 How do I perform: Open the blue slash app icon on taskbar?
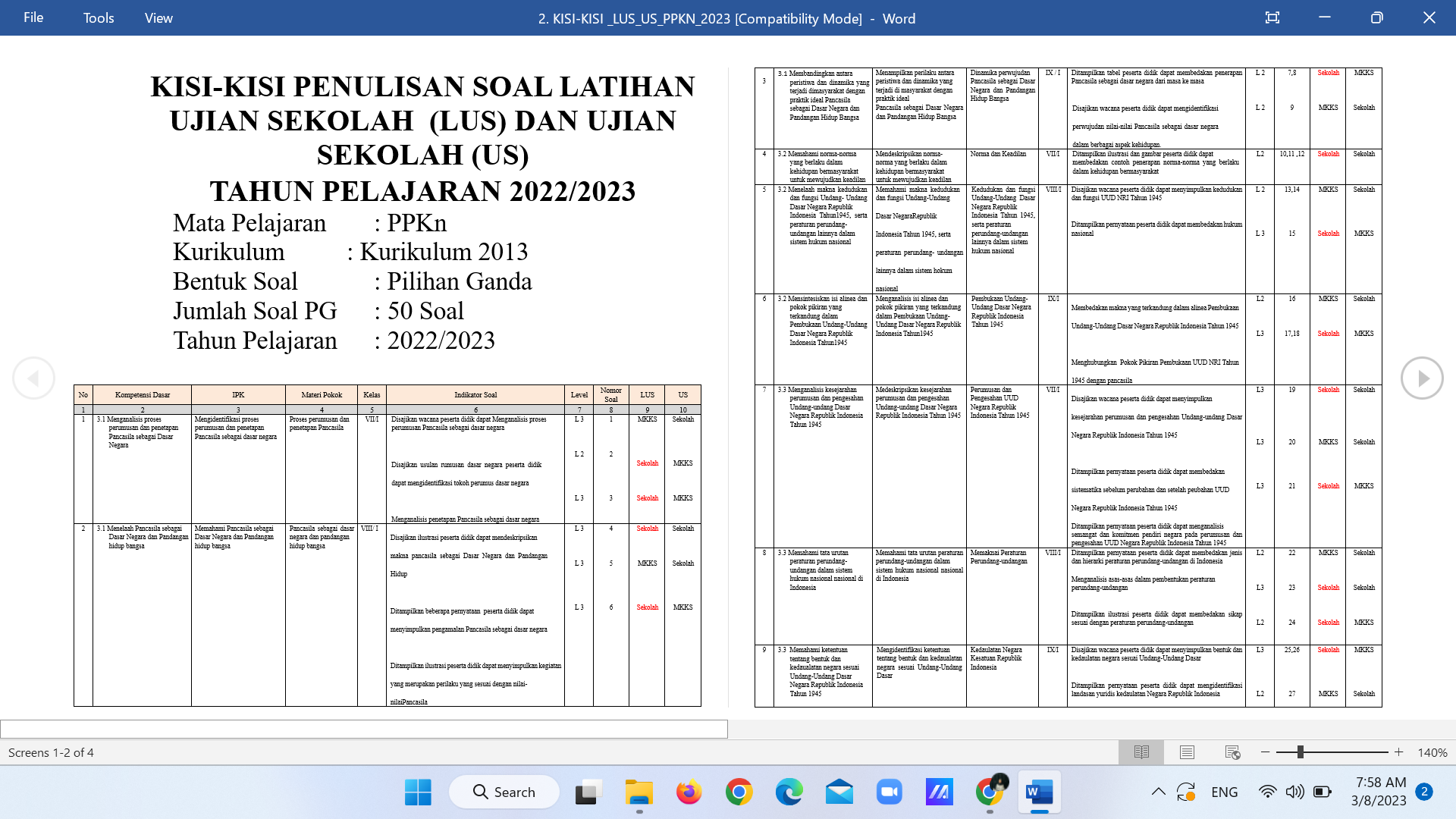[x=939, y=792]
